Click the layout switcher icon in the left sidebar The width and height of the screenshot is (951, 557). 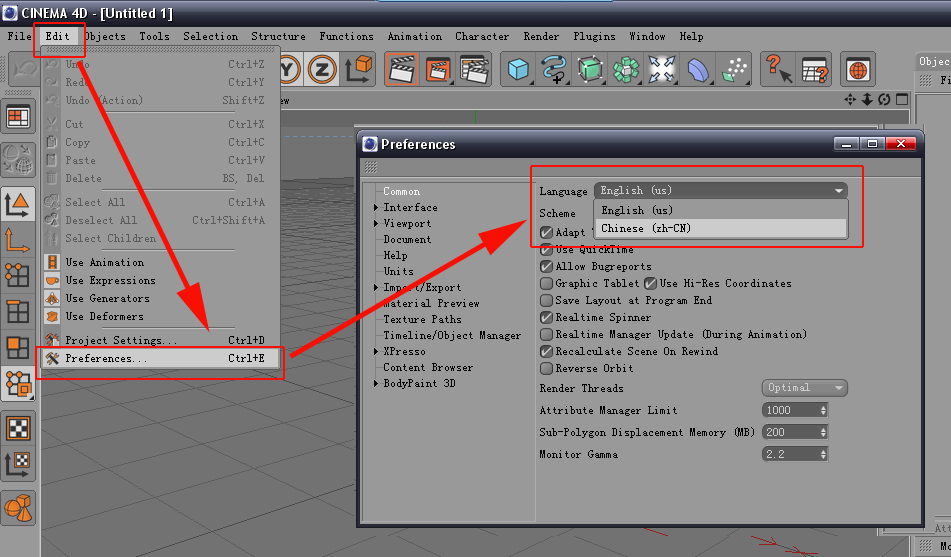(x=18, y=116)
